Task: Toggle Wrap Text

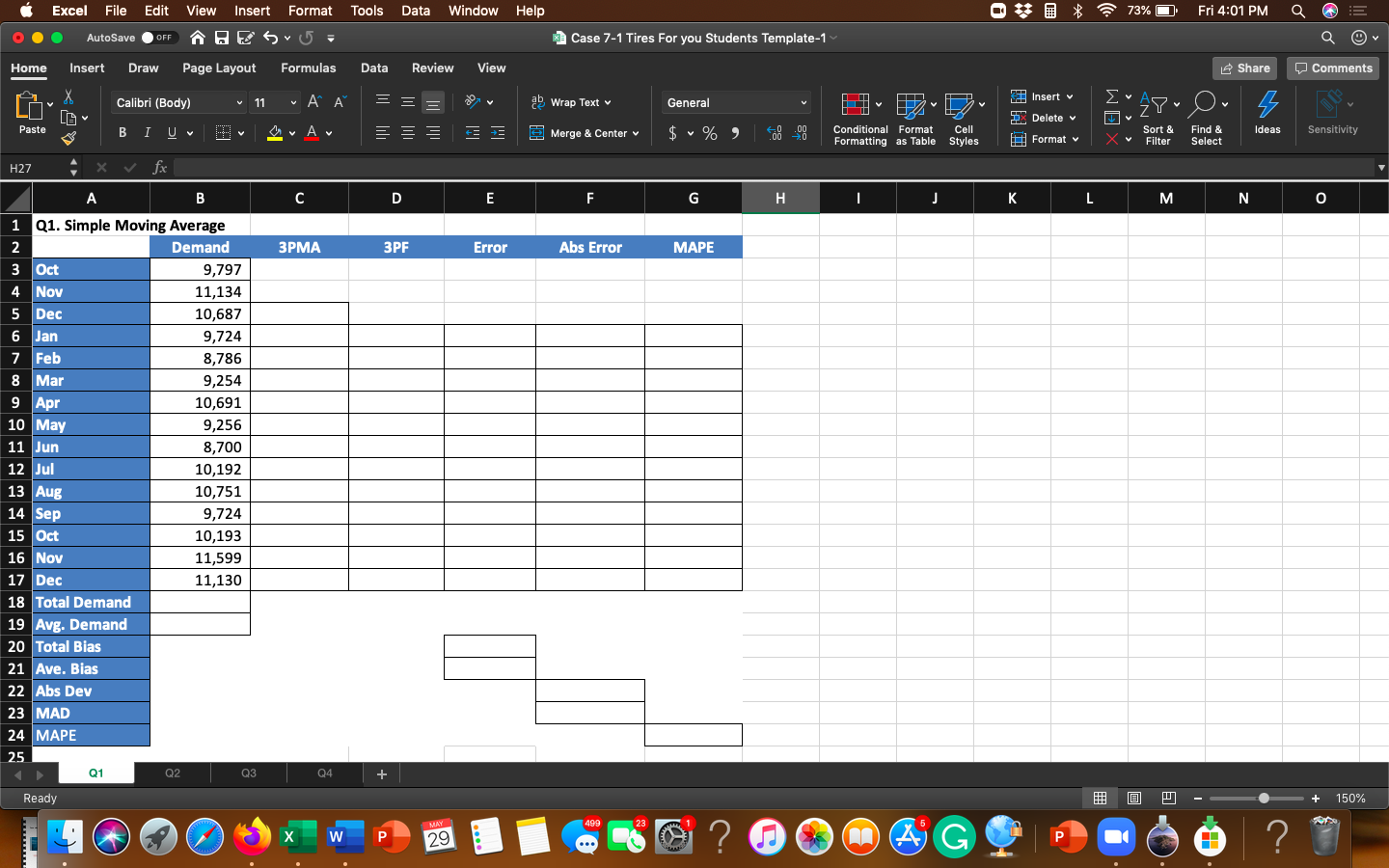Action: point(571,102)
